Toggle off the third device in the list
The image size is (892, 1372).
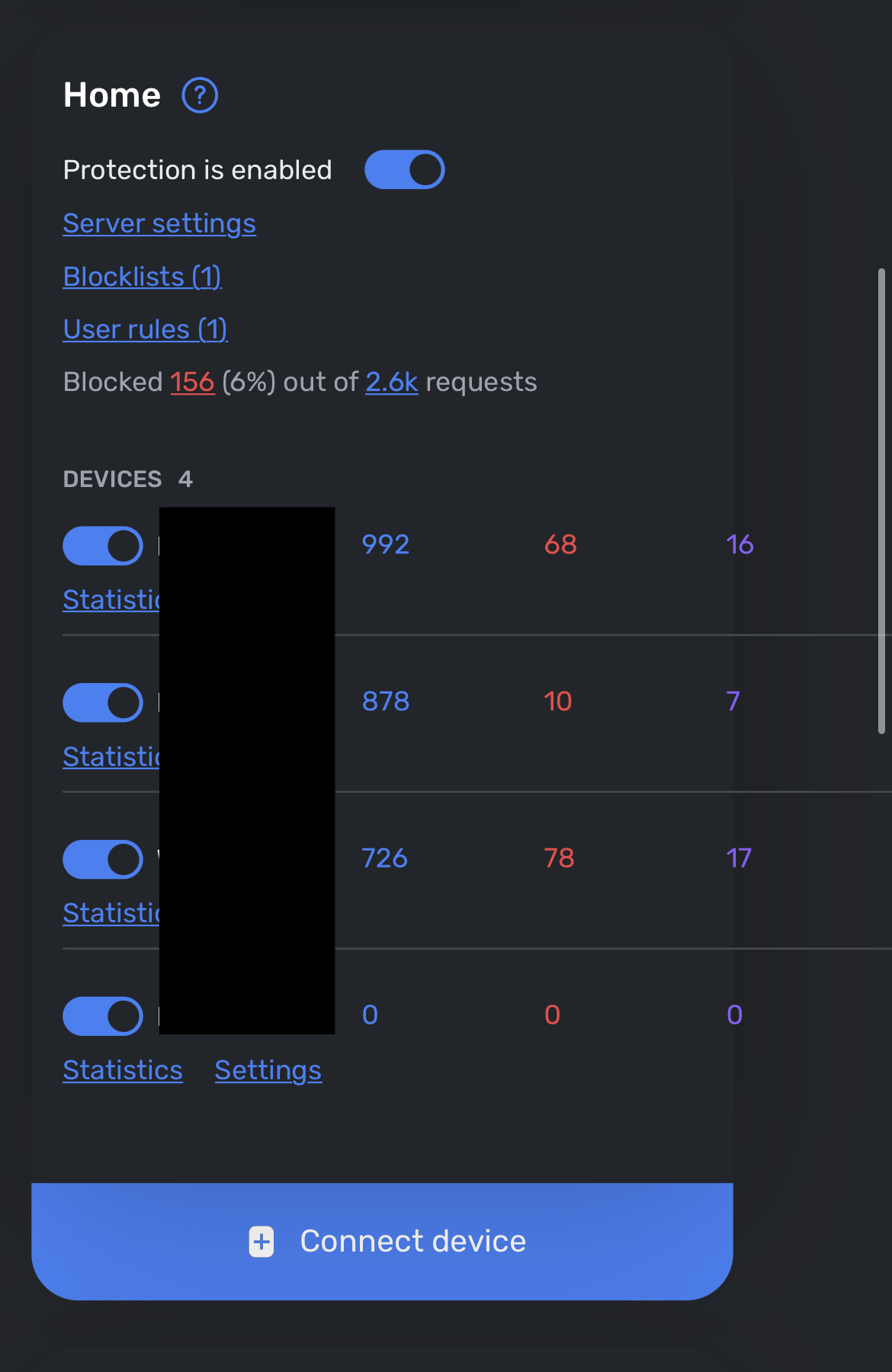(x=102, y=859)
